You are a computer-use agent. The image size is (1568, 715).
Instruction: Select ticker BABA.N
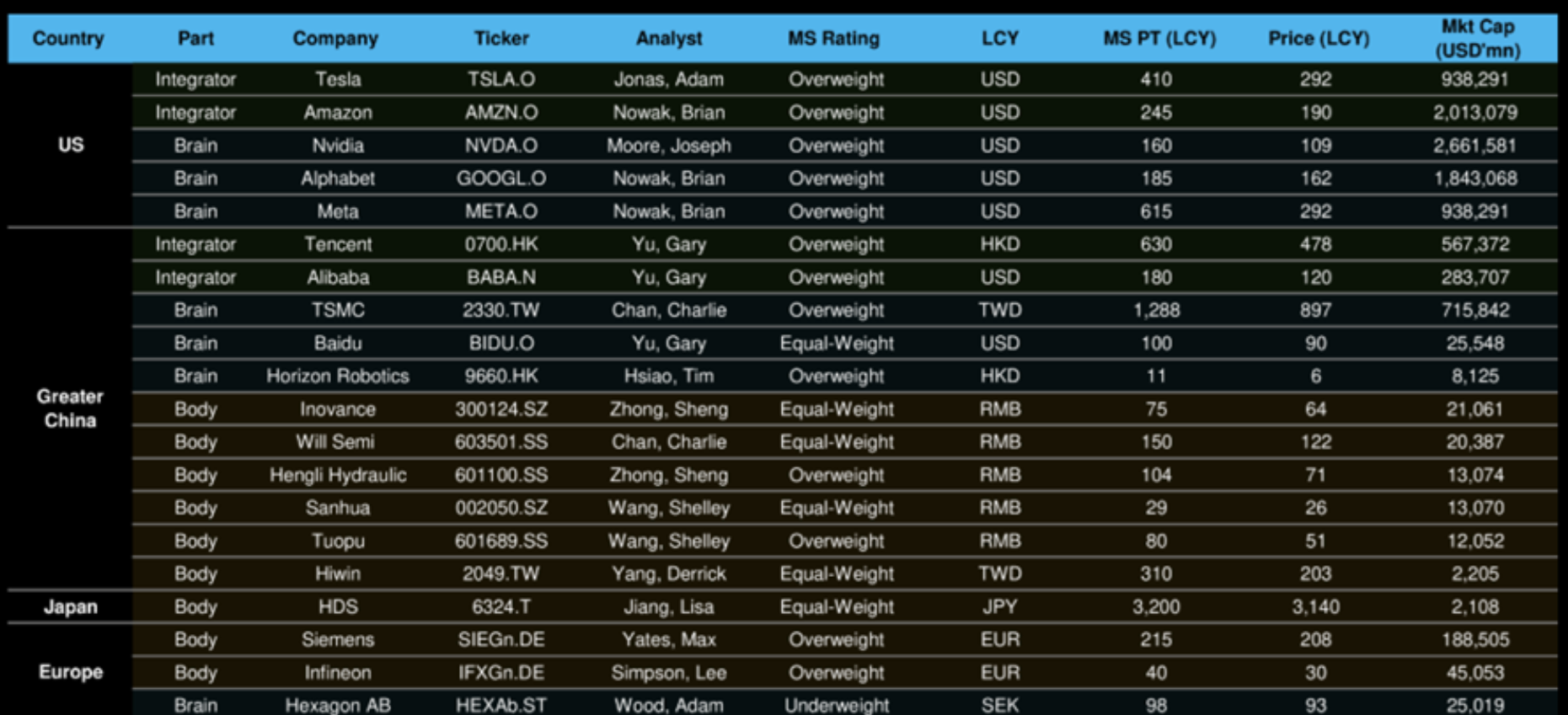(x=501, y=278)
